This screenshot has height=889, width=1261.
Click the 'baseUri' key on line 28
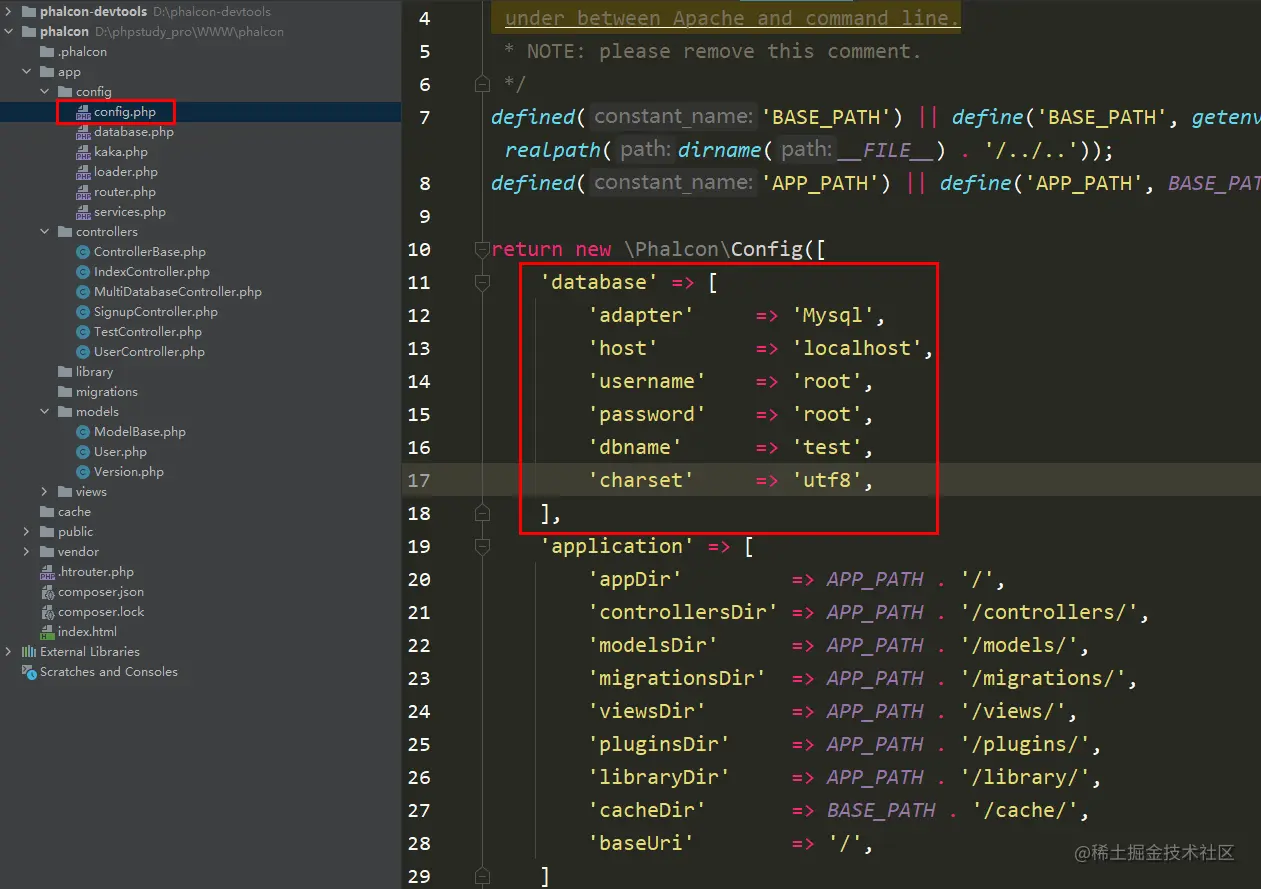point(641,843)
